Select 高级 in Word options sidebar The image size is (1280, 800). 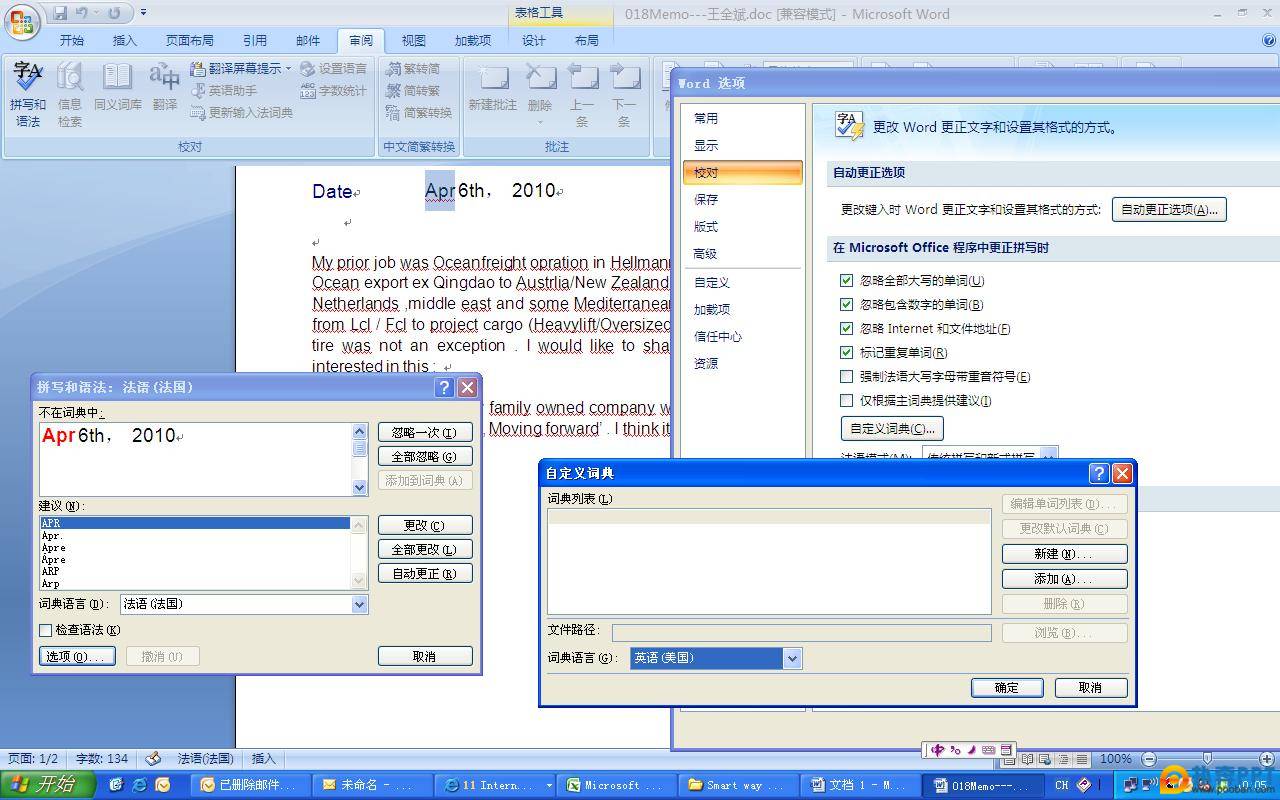pyautogui.click(x=742, y=253)
